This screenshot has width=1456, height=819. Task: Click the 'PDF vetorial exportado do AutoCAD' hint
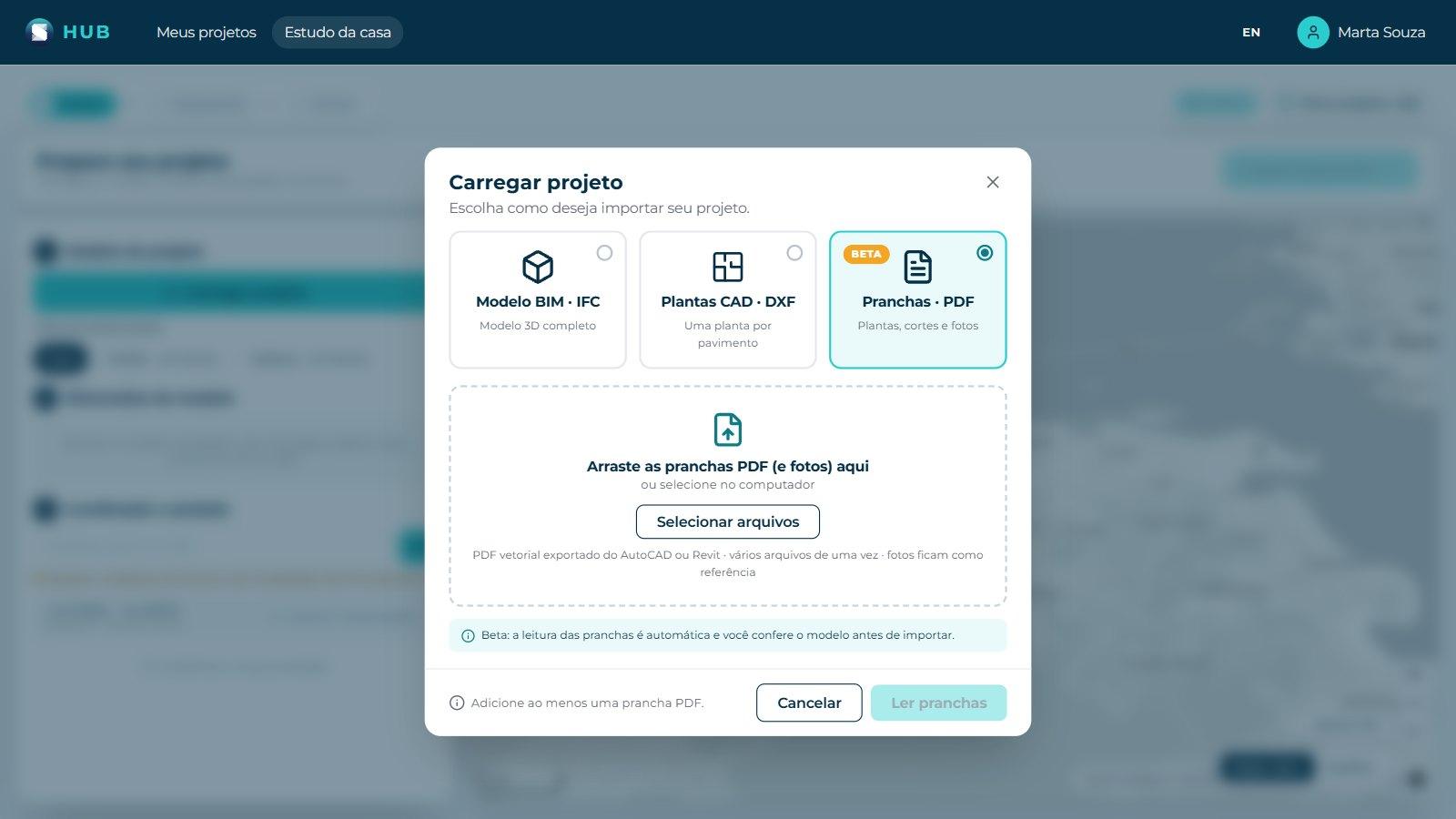click(x=728, y=563)
